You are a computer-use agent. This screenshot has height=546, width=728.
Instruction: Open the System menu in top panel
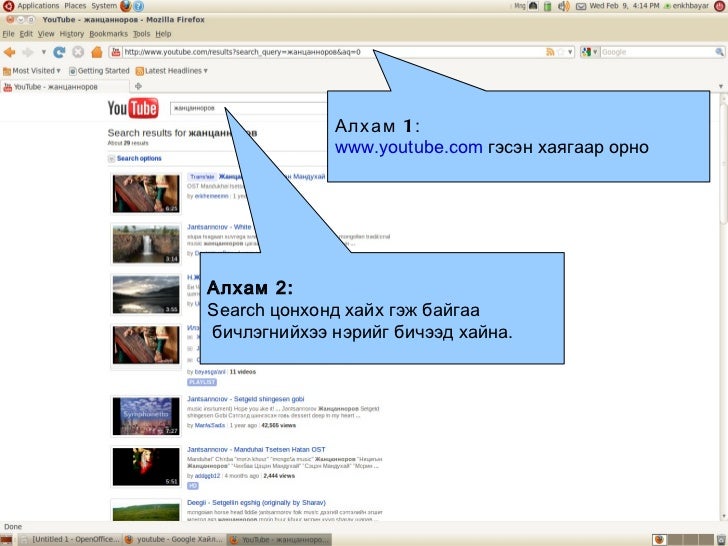pos(104,6)
